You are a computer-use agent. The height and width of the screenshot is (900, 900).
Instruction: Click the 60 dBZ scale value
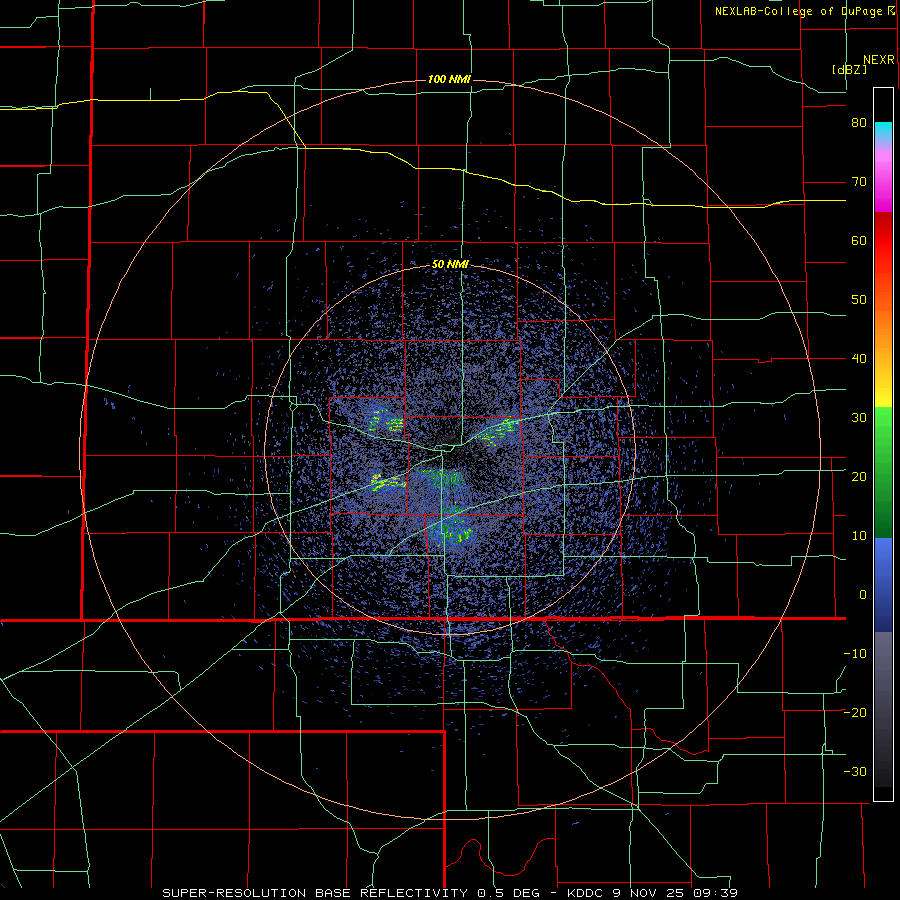(859, 240)
